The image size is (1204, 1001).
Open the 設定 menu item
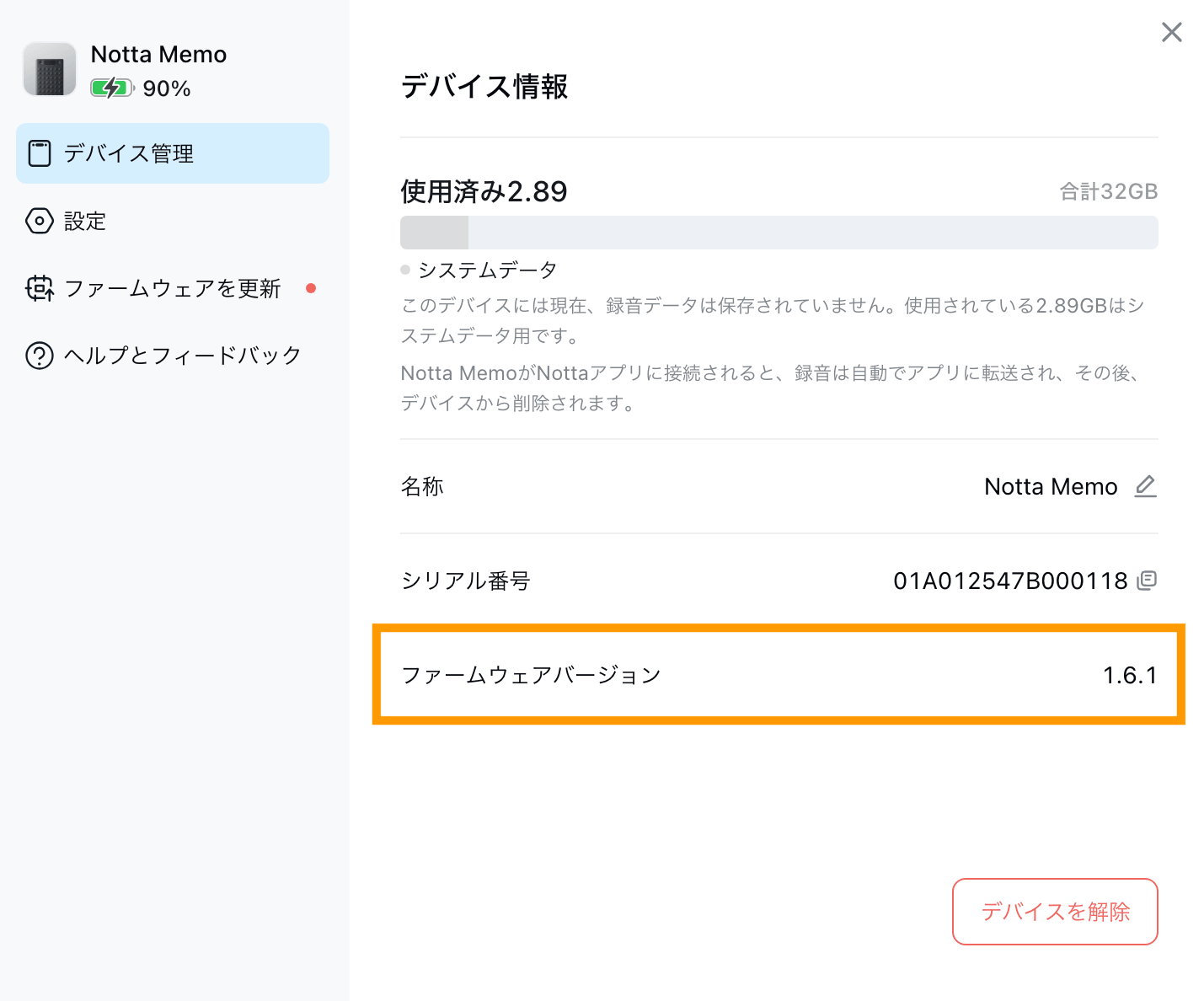(173, 221)
